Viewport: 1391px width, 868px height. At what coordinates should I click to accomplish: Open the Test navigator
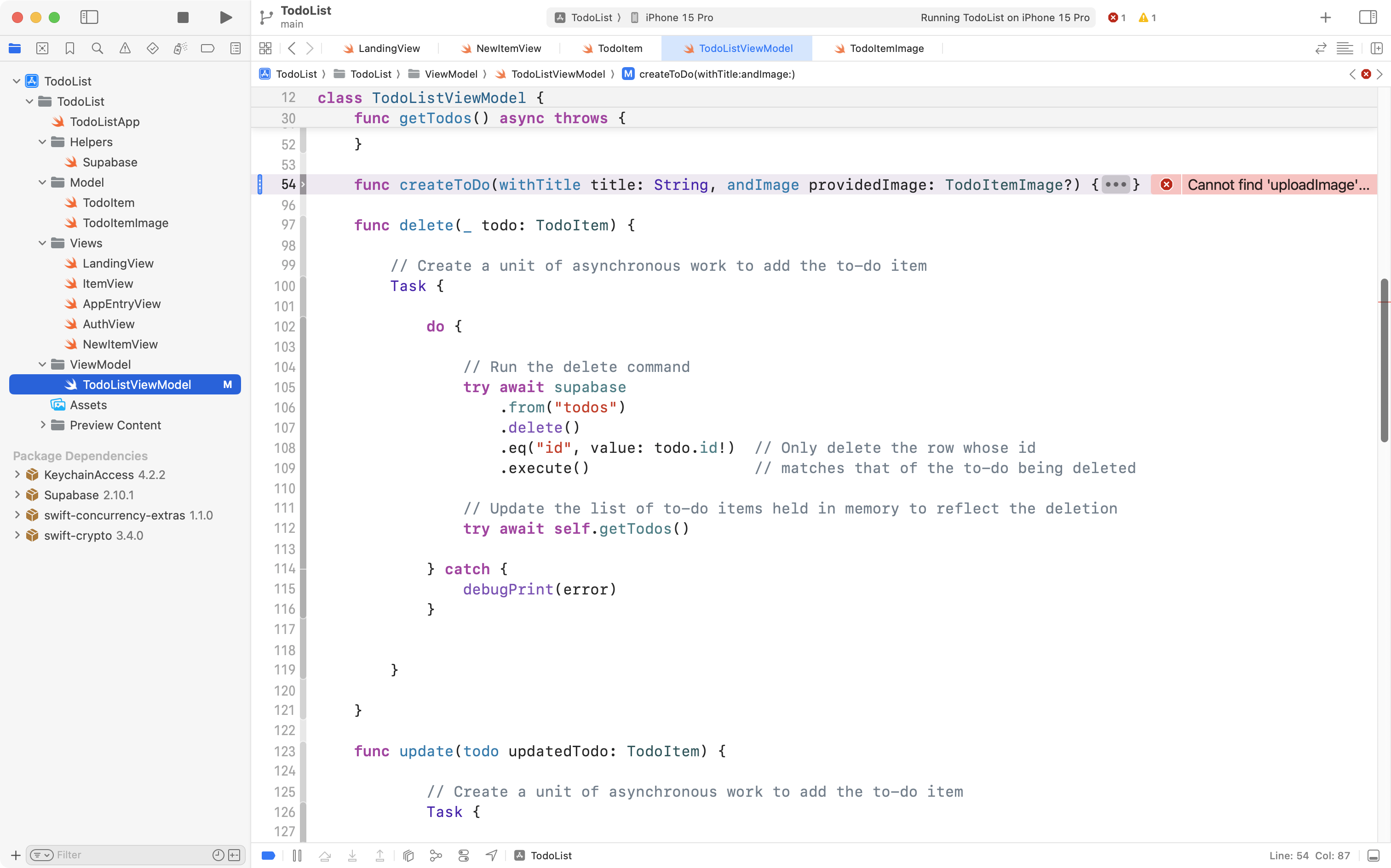click(x=153, y=48)
